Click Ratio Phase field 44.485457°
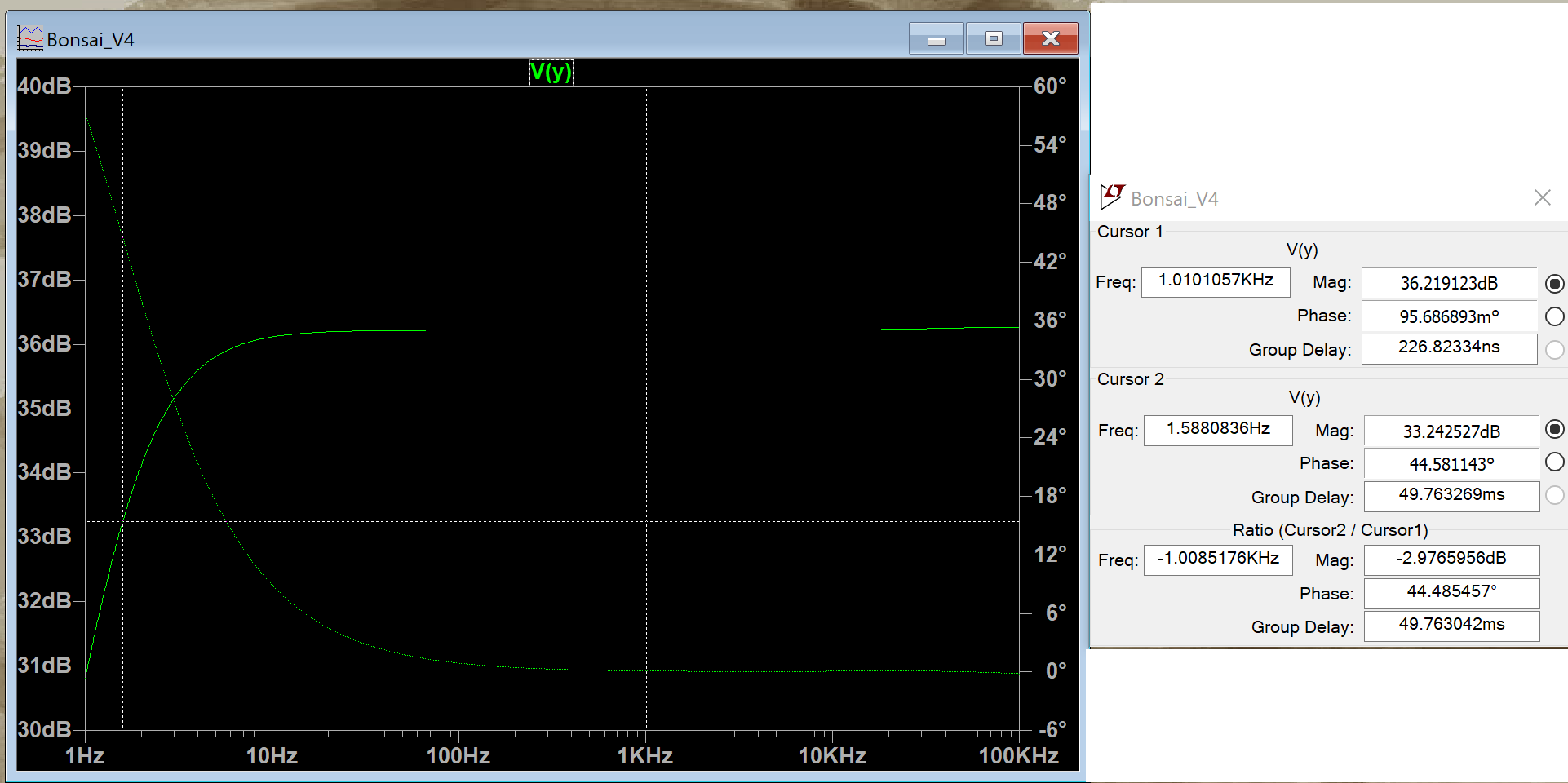Viewport: 1568px width, 783px height. click(1452, 593)
